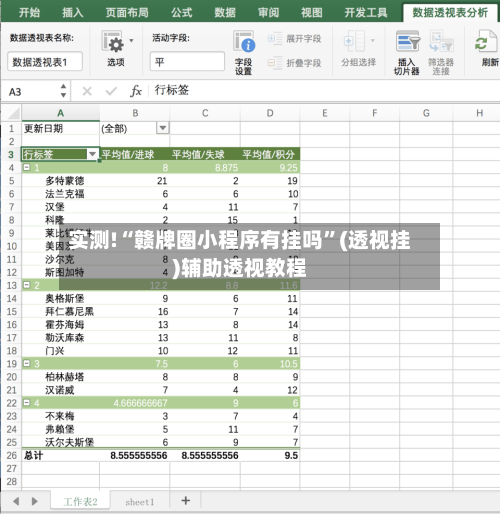Go to next sheet arrow
The image size is (500, 514).
click(34, 501)
